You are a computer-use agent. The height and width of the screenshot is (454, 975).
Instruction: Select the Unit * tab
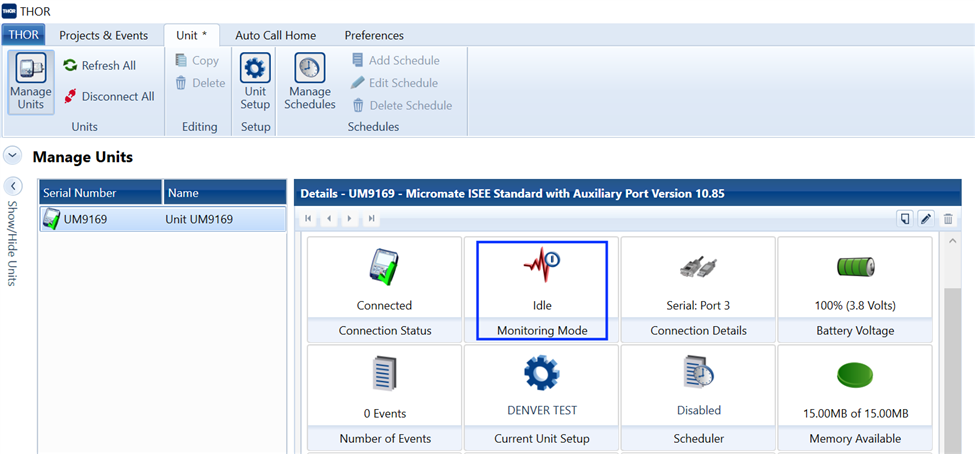192,35
